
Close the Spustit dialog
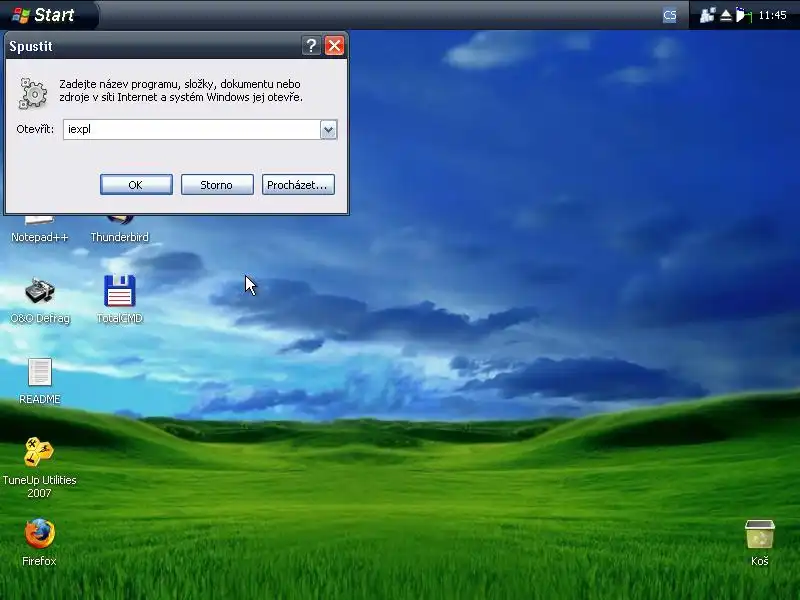coord(334,45)
